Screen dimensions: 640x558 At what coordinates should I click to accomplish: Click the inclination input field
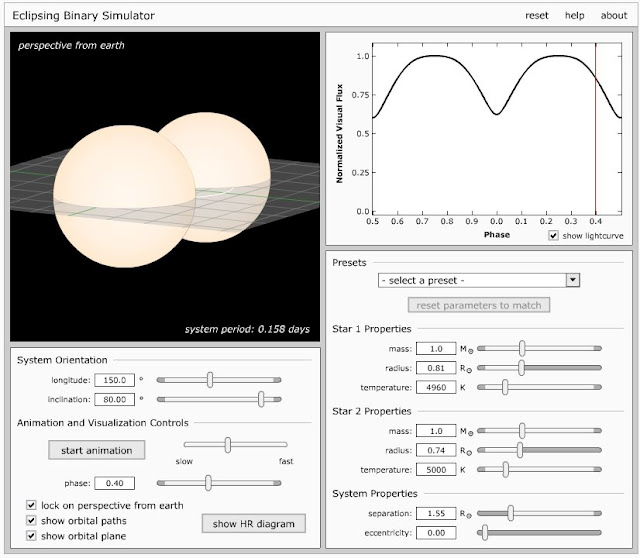(x=114, y=399)
